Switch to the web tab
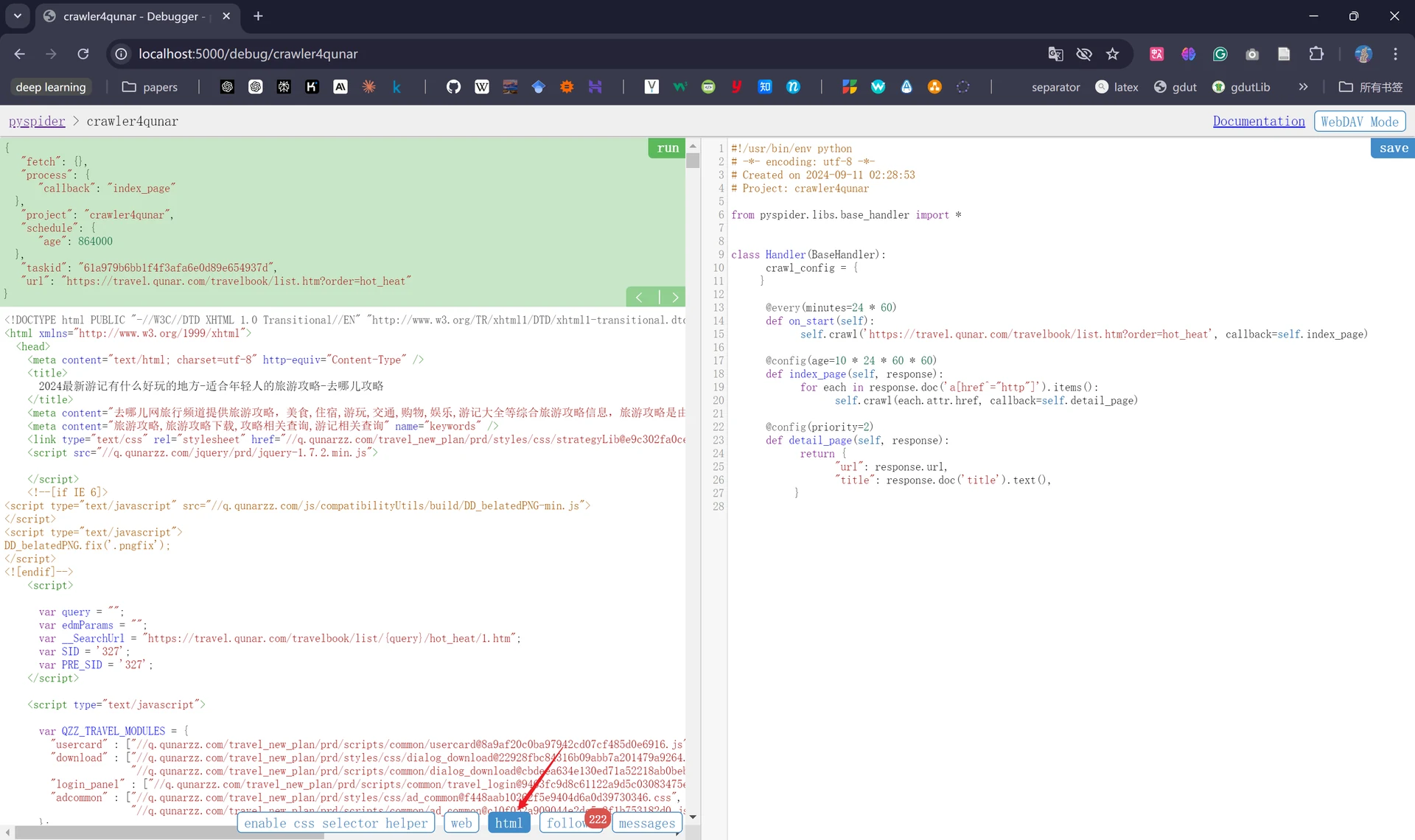The width and height of the screenshot is (1415, 840). coord(461,823)
